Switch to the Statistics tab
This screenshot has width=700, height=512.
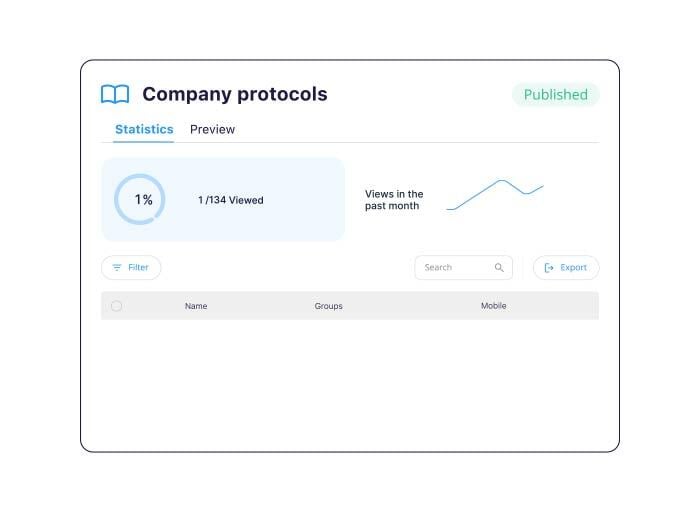[144, 130]
